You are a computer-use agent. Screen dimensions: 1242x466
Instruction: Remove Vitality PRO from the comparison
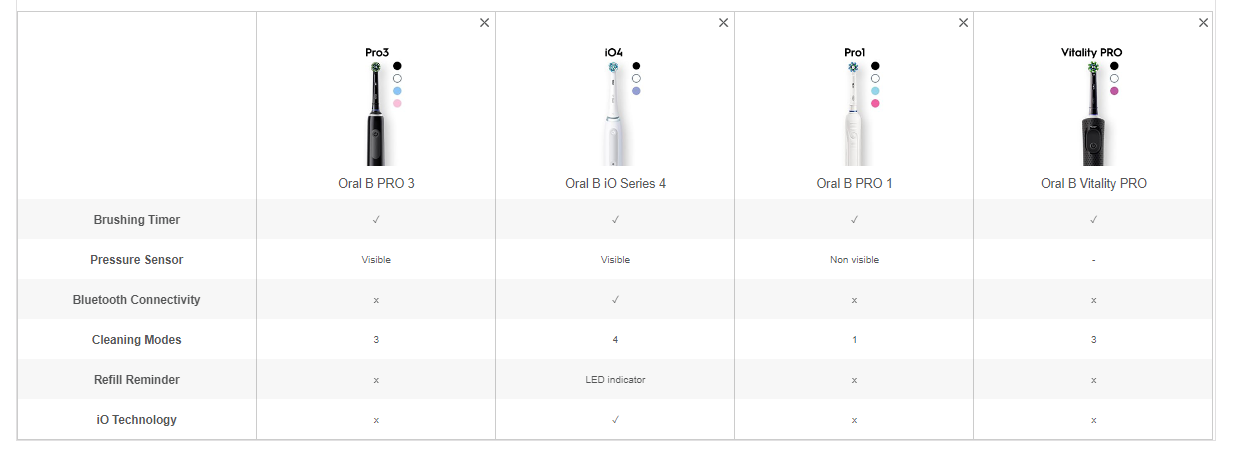[1203, 23]
